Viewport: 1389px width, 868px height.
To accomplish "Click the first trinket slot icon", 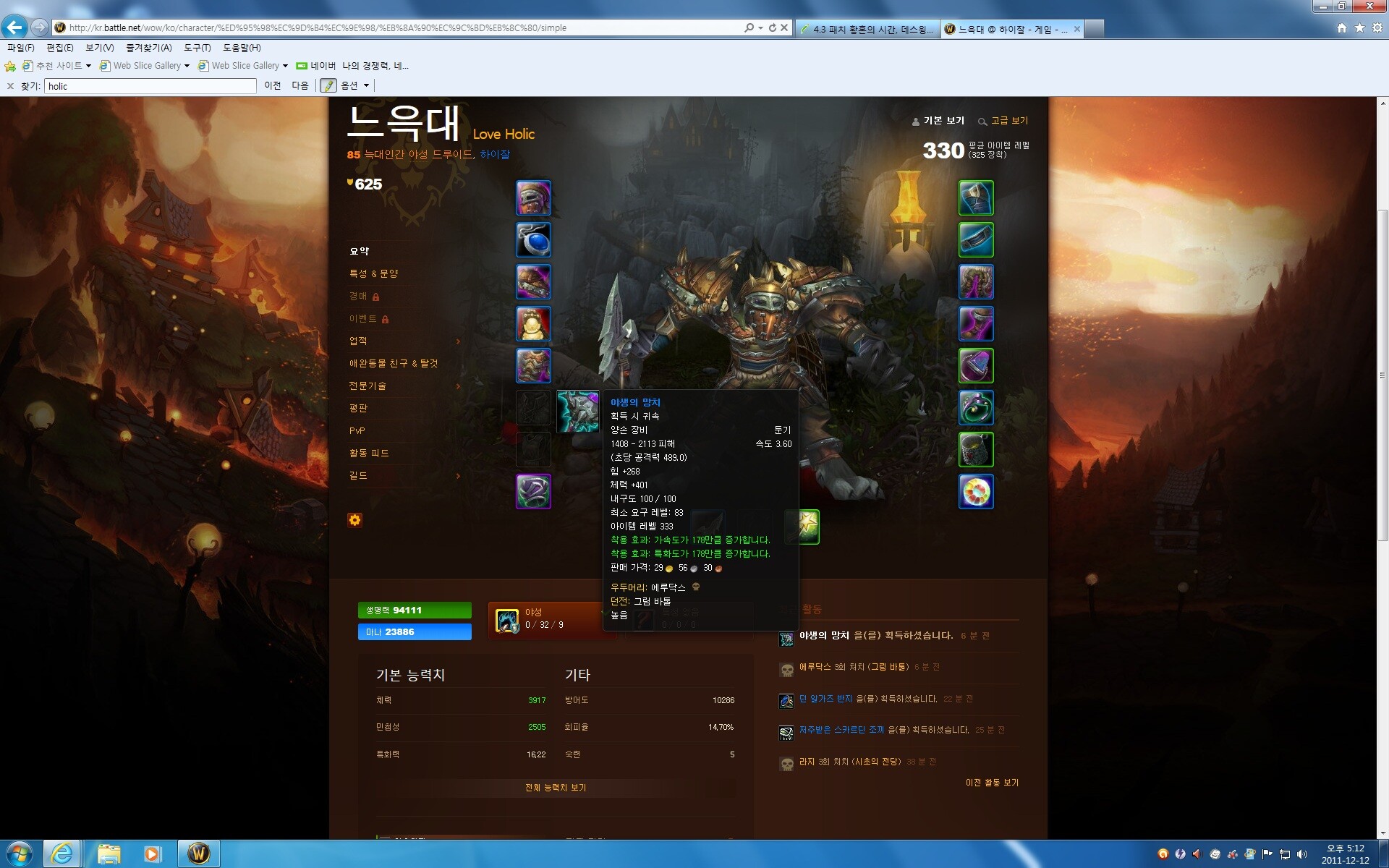I will coord(976,450).
